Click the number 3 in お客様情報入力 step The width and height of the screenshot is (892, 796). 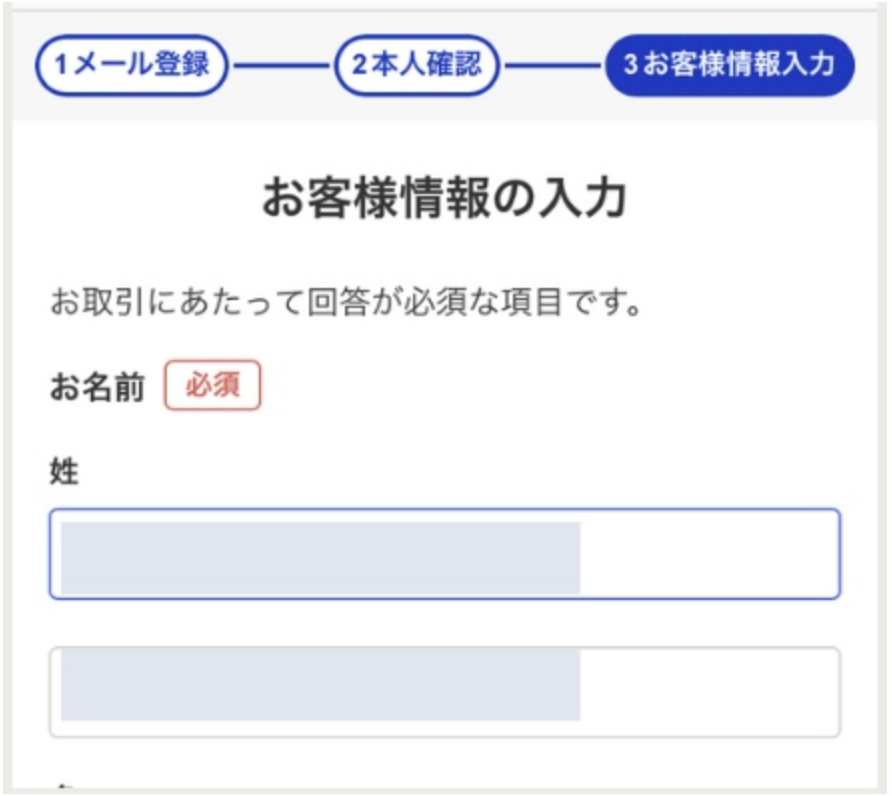[x=630, y=66]
